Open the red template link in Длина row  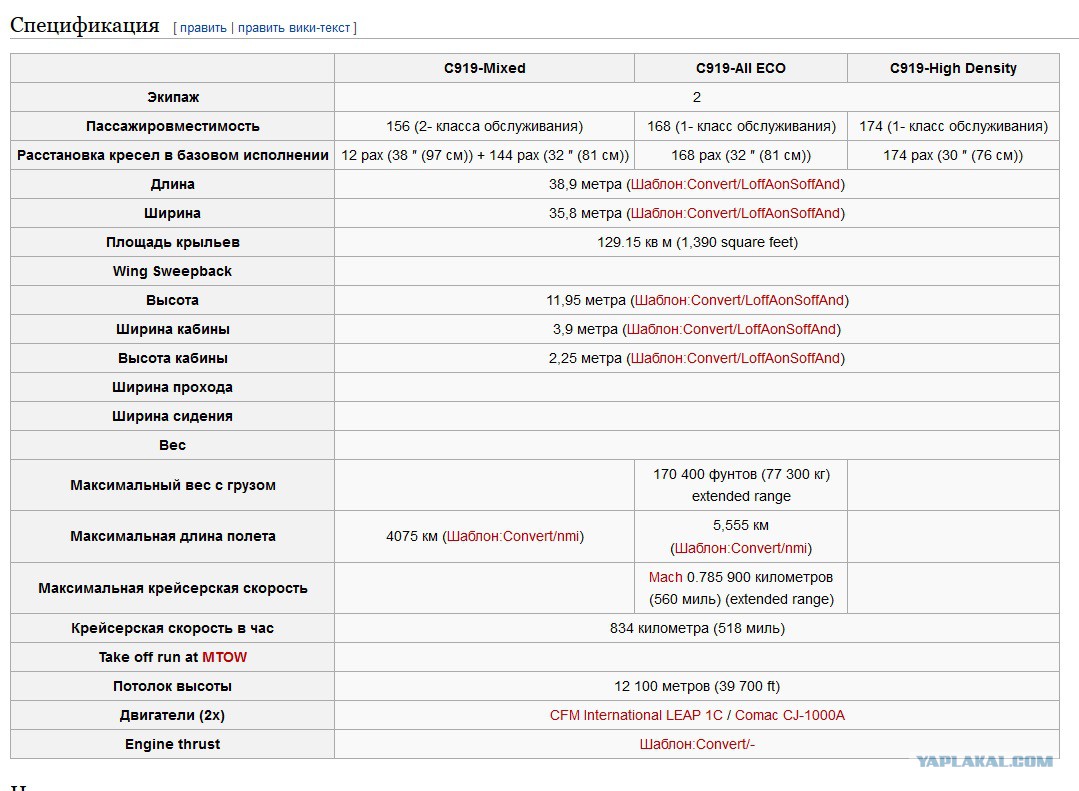coord(736,184)
